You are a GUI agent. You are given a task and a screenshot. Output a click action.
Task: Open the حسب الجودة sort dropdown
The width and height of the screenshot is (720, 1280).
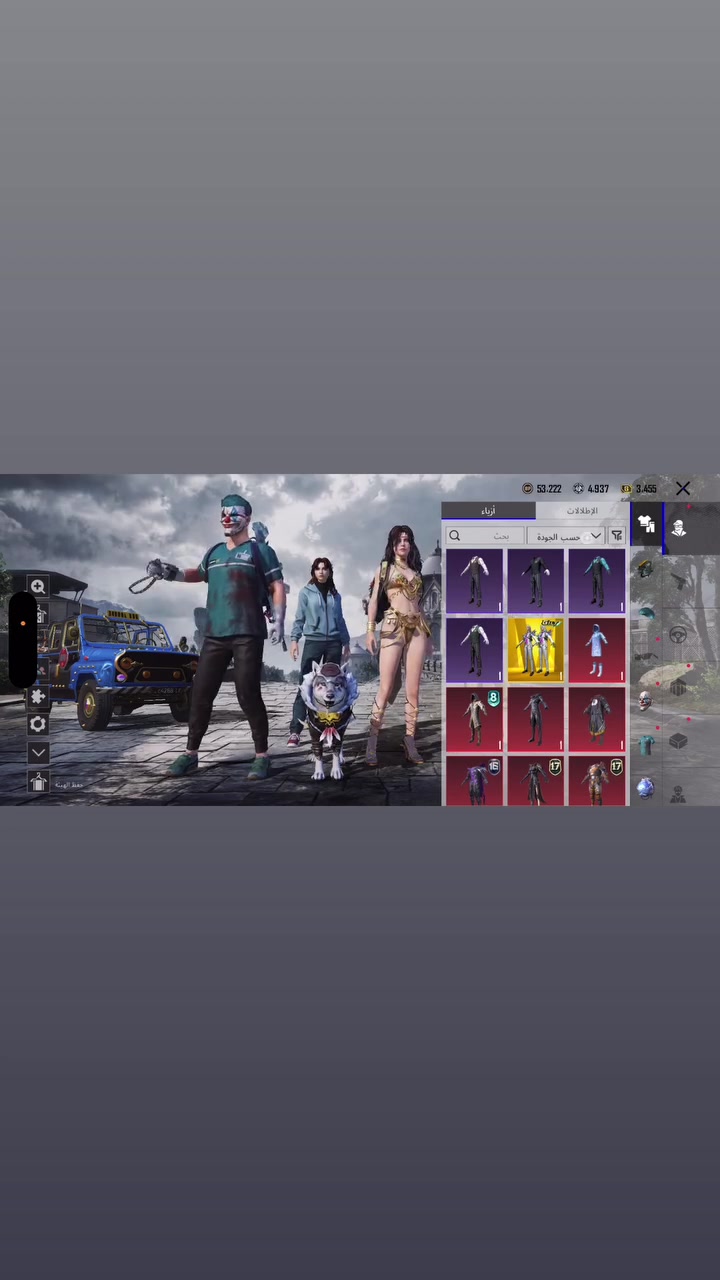click(566, 536)
